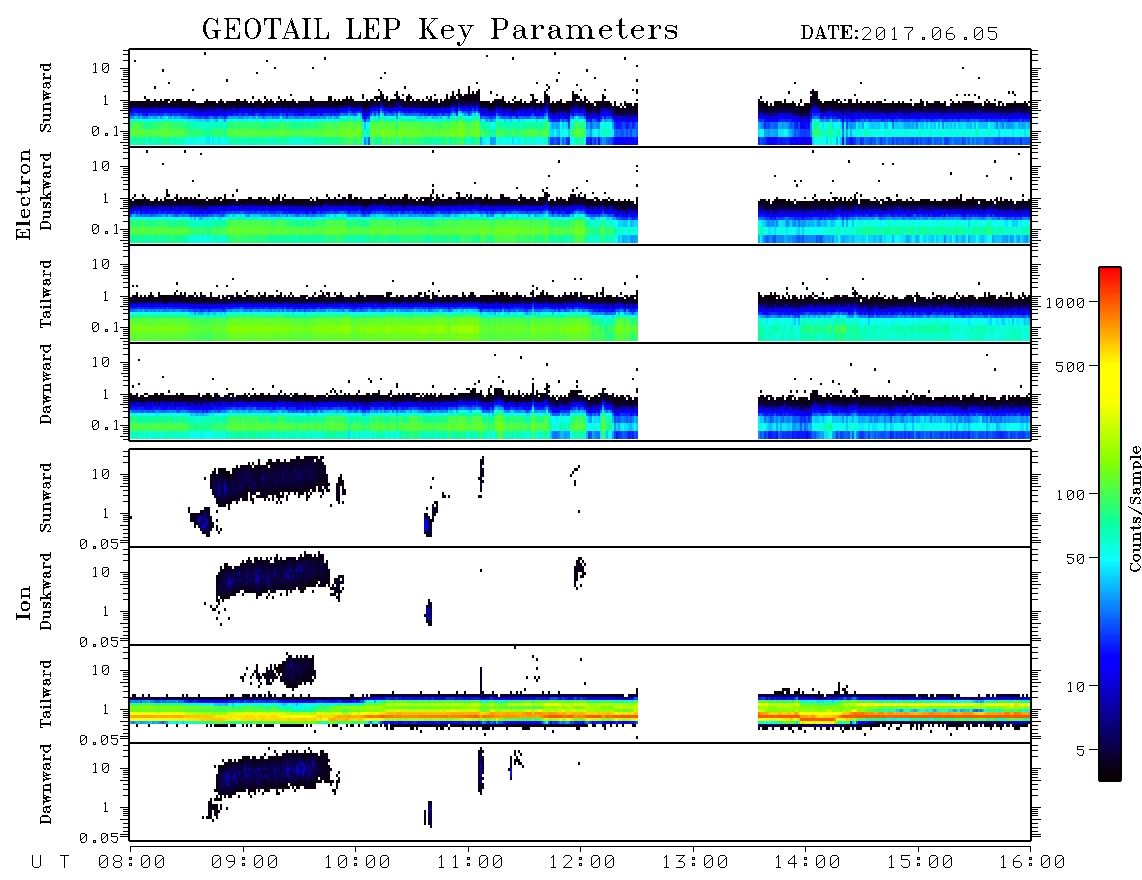
Task: Click the rainbow color scale bar
Action: point(1110,524)
